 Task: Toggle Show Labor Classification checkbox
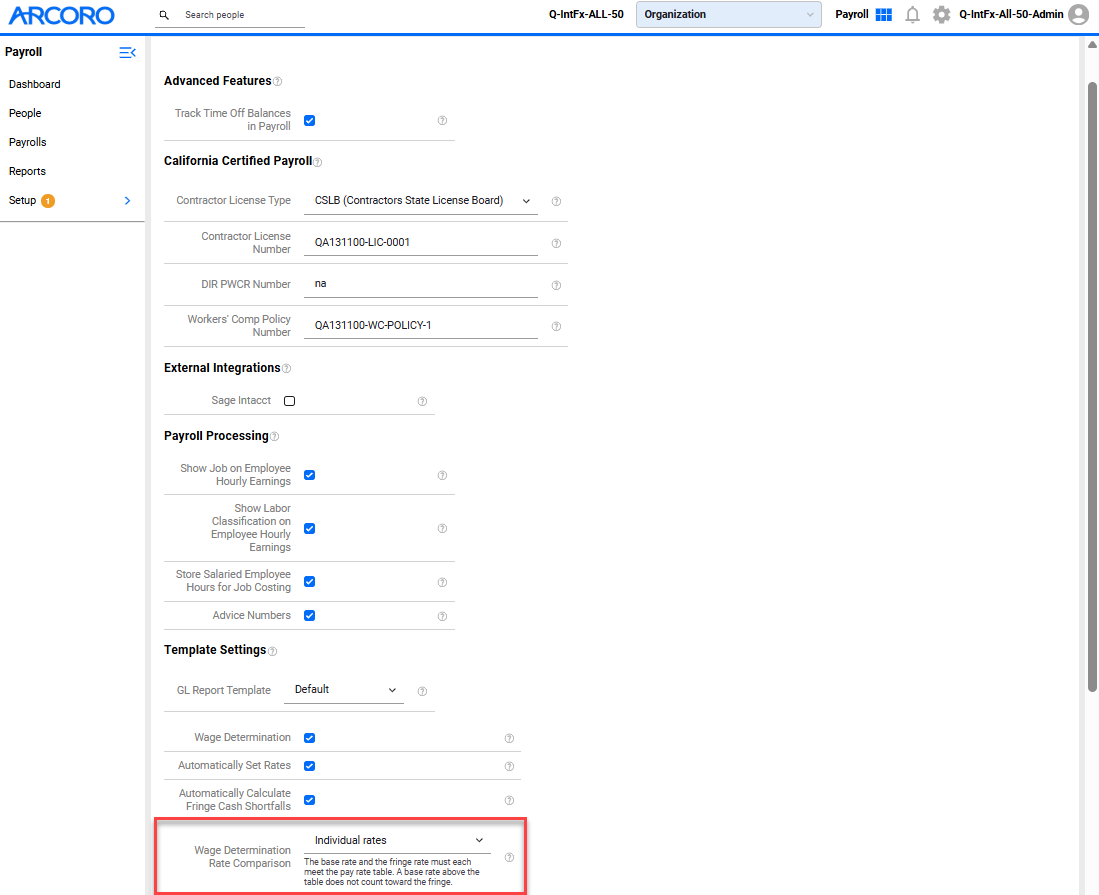click(309, 528)
